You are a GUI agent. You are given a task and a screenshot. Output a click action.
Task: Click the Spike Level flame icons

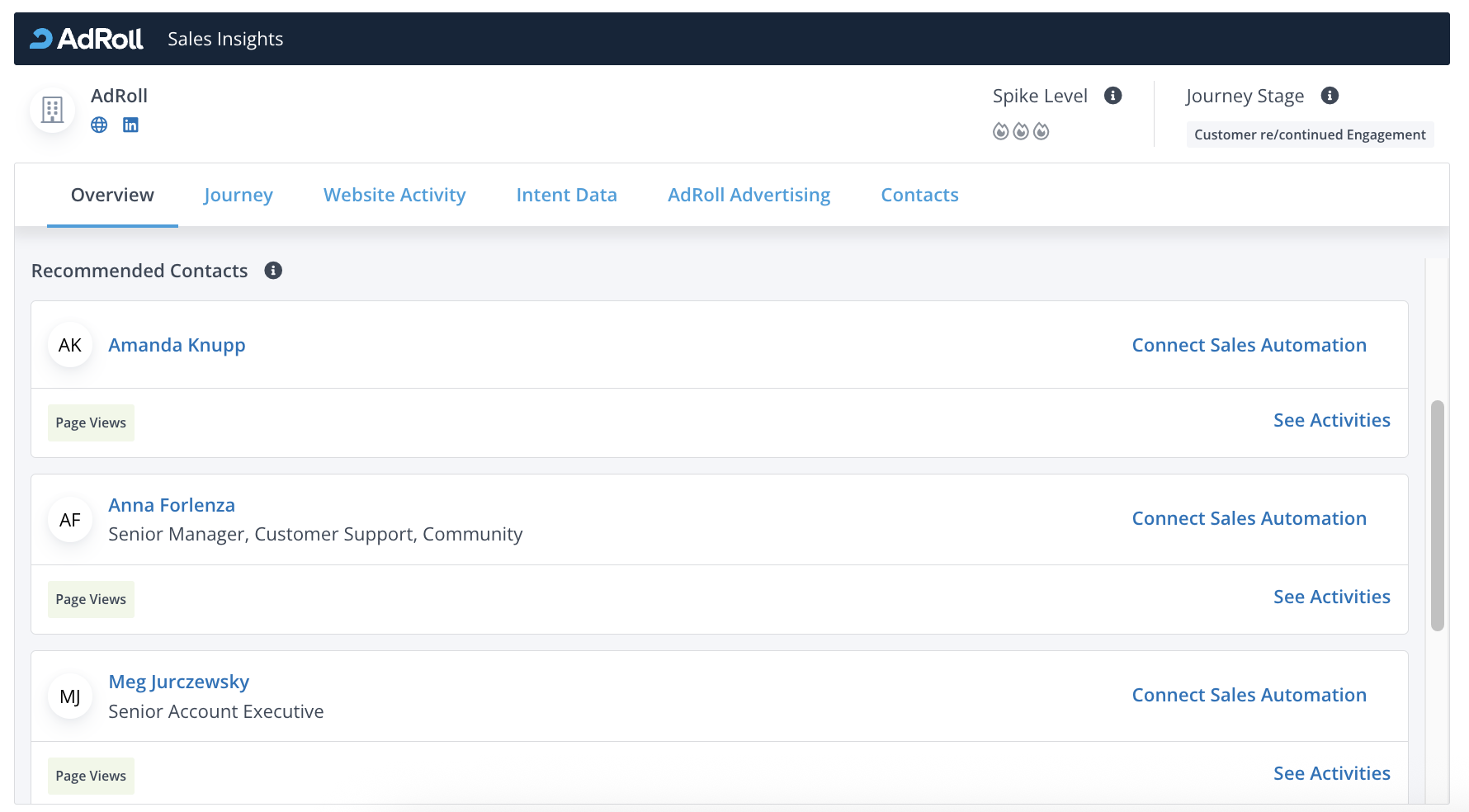point(1020,131)
